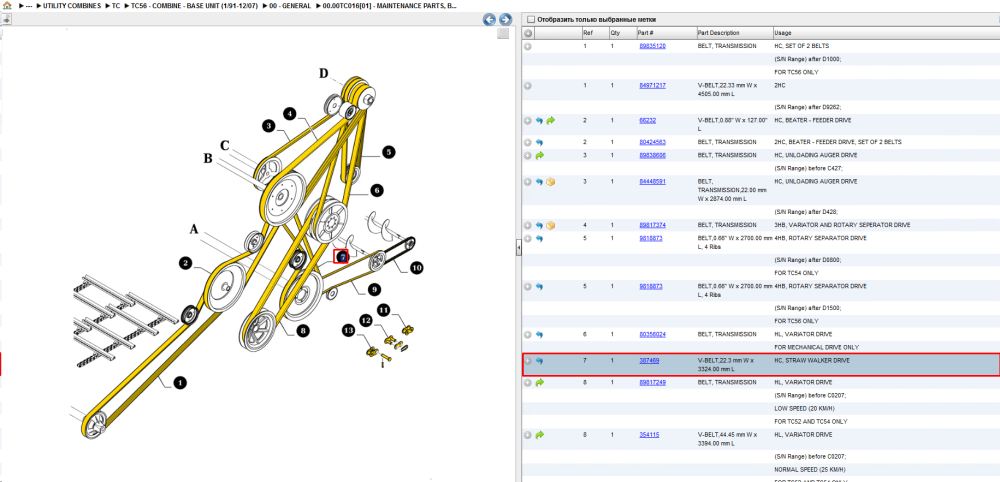Click the Part # column header
1000x482 pixels.
[x=665, y=33]
